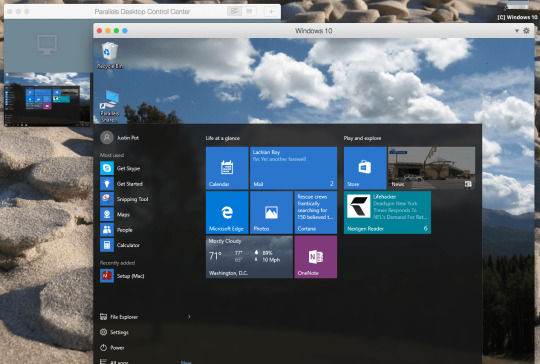
Task: Click the [C] Windows 10 drive icon
Action: 517,10
